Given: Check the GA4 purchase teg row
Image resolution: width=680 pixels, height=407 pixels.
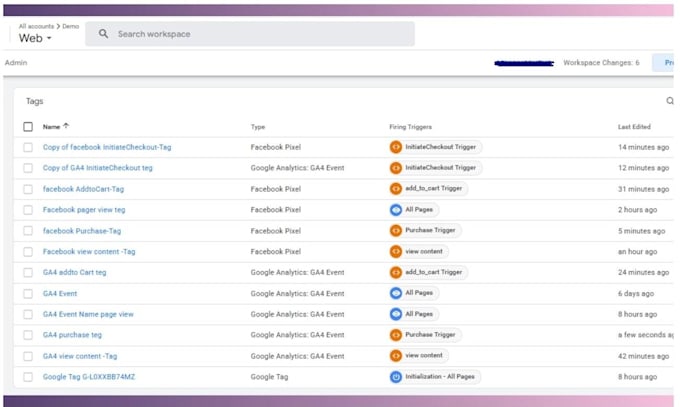Looking at the screenshot, I should (x=28, y=335).
